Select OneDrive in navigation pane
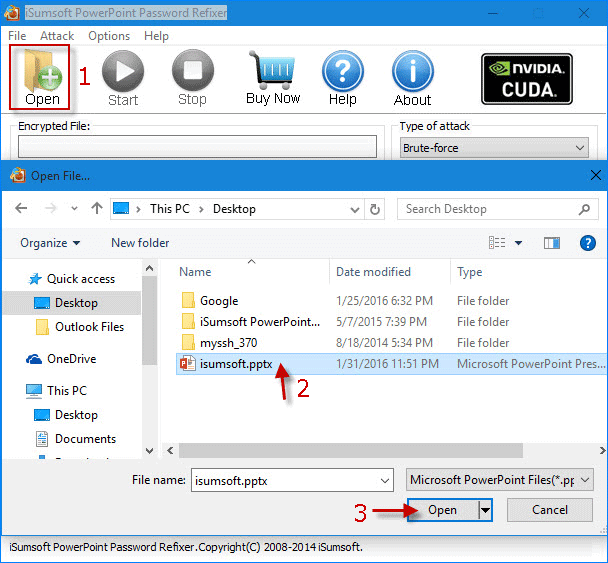The width and height of the screenshot is (608, 563). (61, 359)
